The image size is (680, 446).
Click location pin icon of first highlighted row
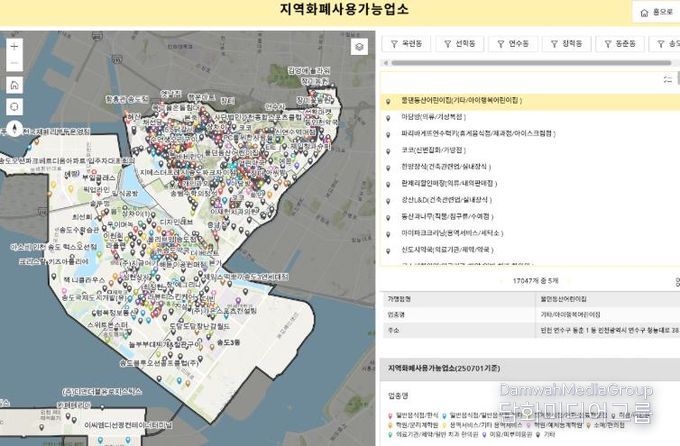pyautogui.click(x=389, y=102)
